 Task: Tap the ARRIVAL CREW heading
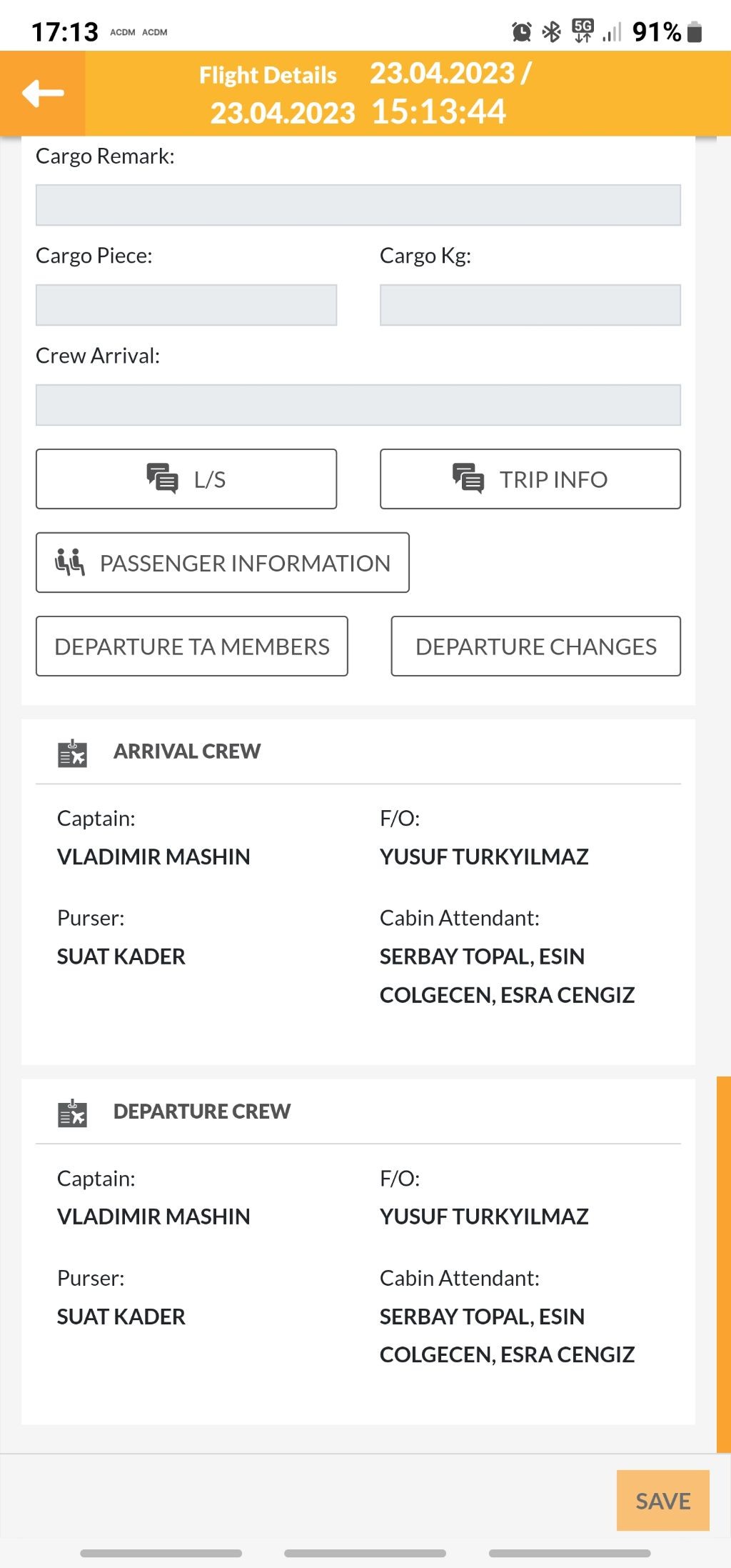point(187,751)
